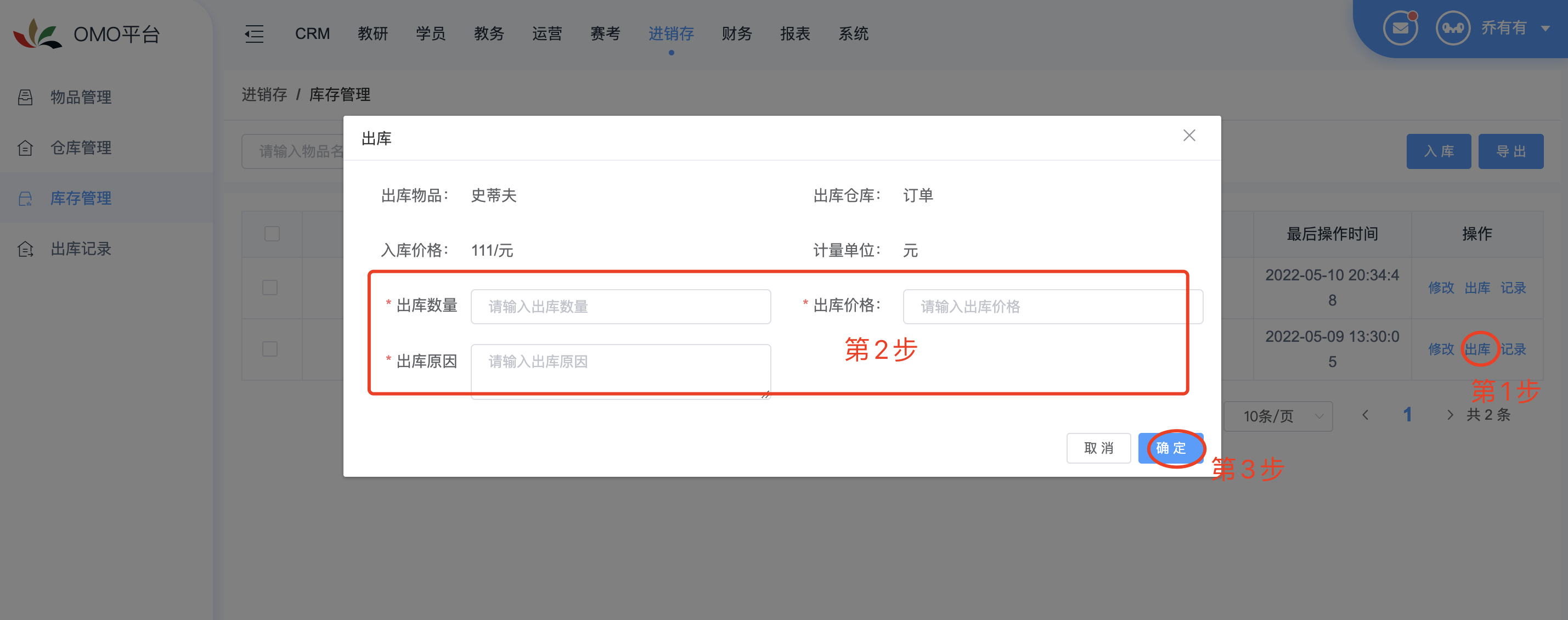Click the 出库原因 text area

tap(621, 372)
